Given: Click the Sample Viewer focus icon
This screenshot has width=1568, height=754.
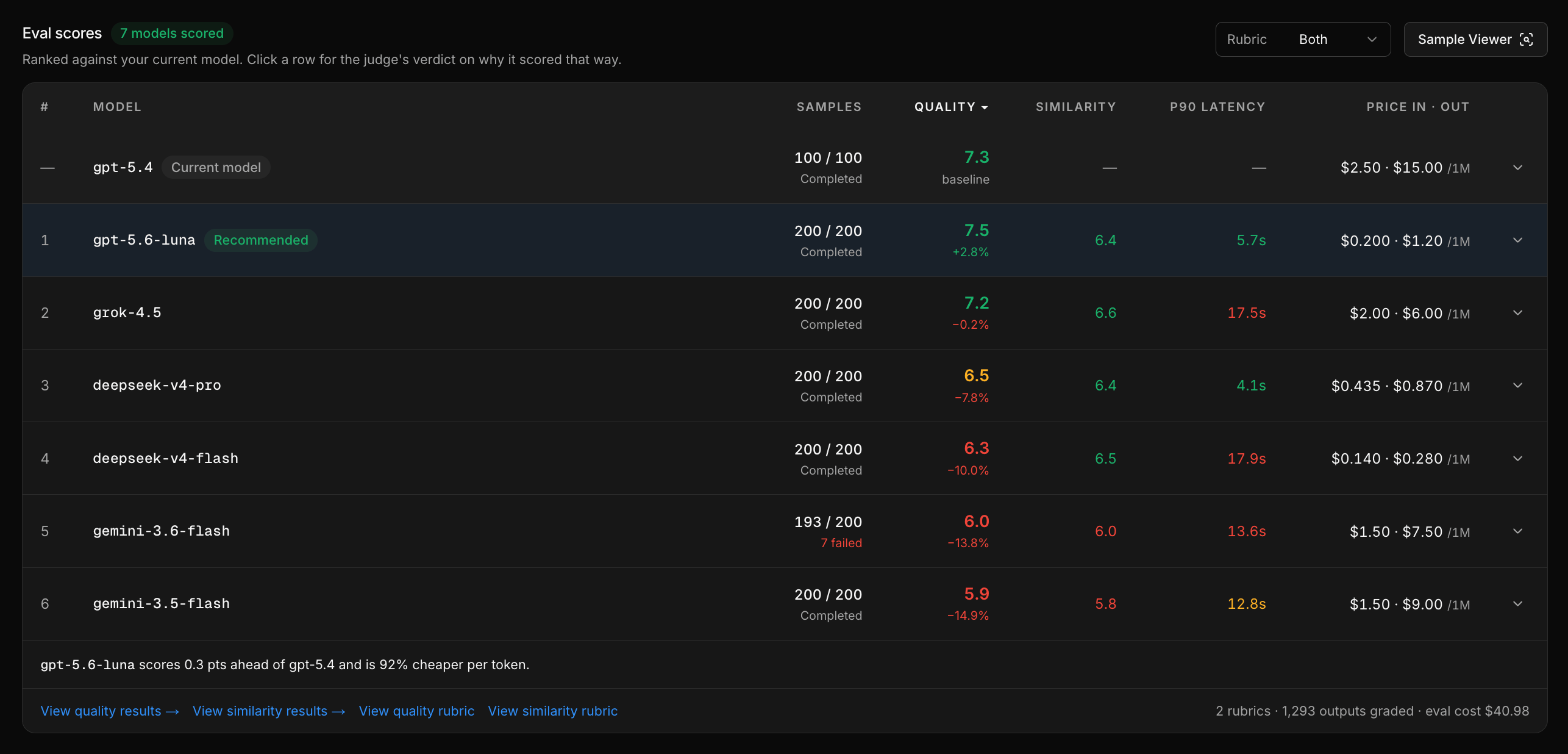Looking at the screenshot, I should point(1527,40).
